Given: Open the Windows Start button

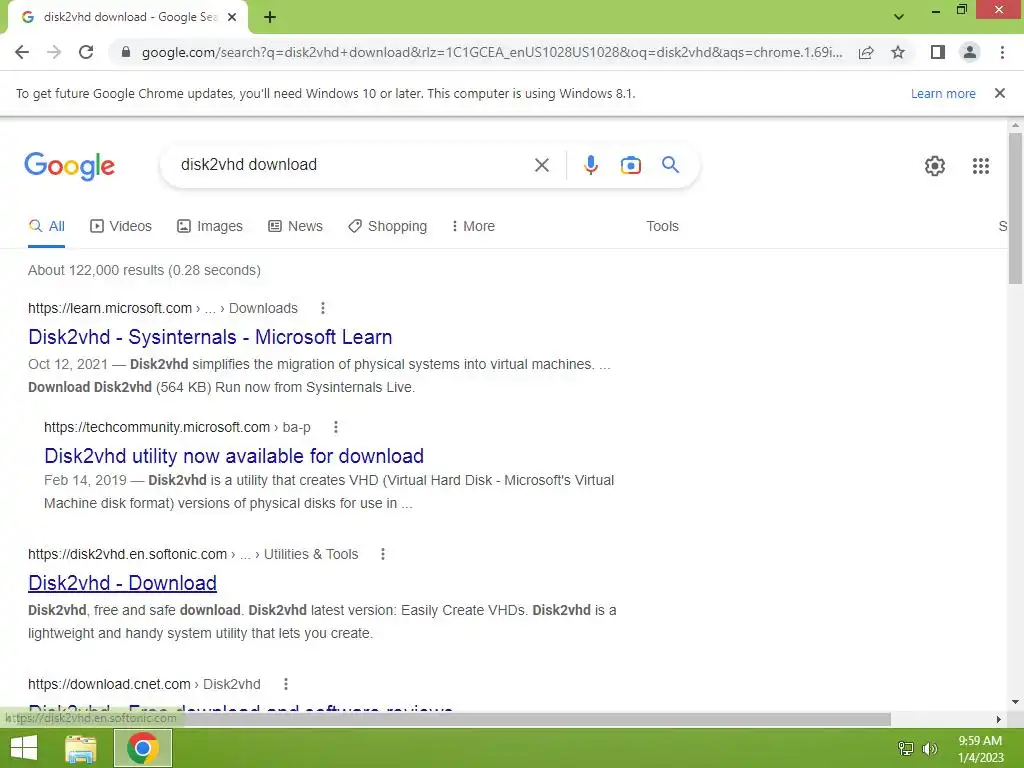Looking at the screenshot, I should 24,748.
